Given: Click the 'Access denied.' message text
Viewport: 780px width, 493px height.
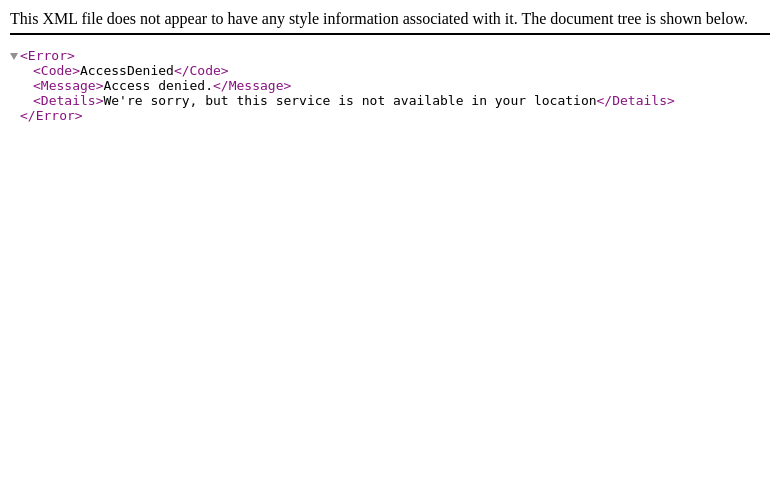Looking at the screenshot, I should [158, 86].
